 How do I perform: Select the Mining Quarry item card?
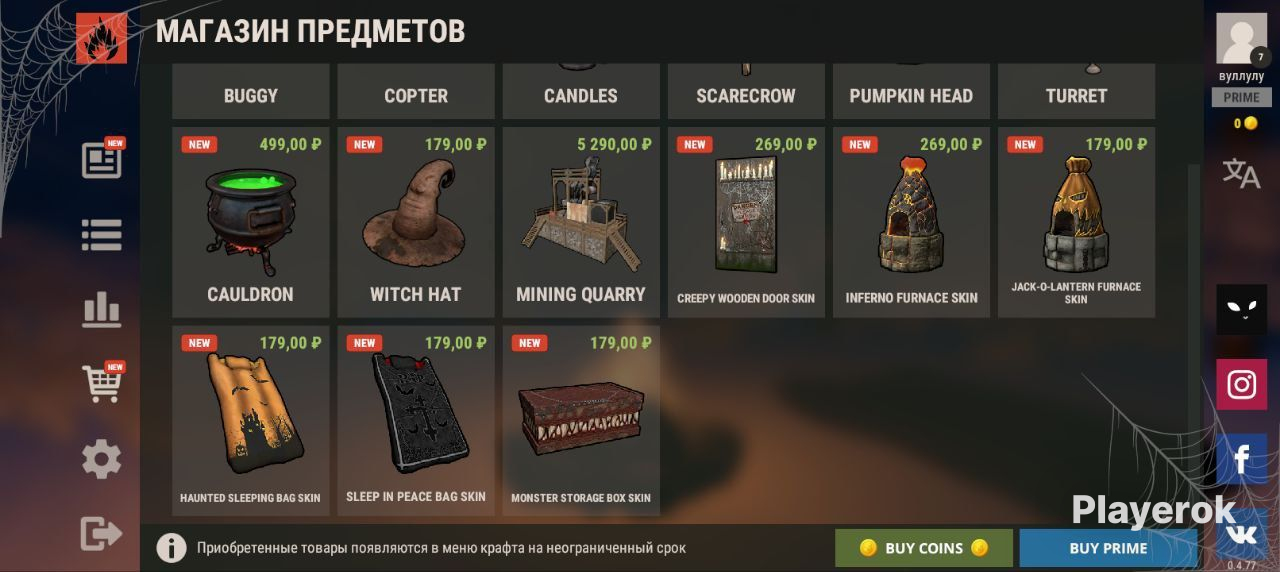[x=581, y=222]
